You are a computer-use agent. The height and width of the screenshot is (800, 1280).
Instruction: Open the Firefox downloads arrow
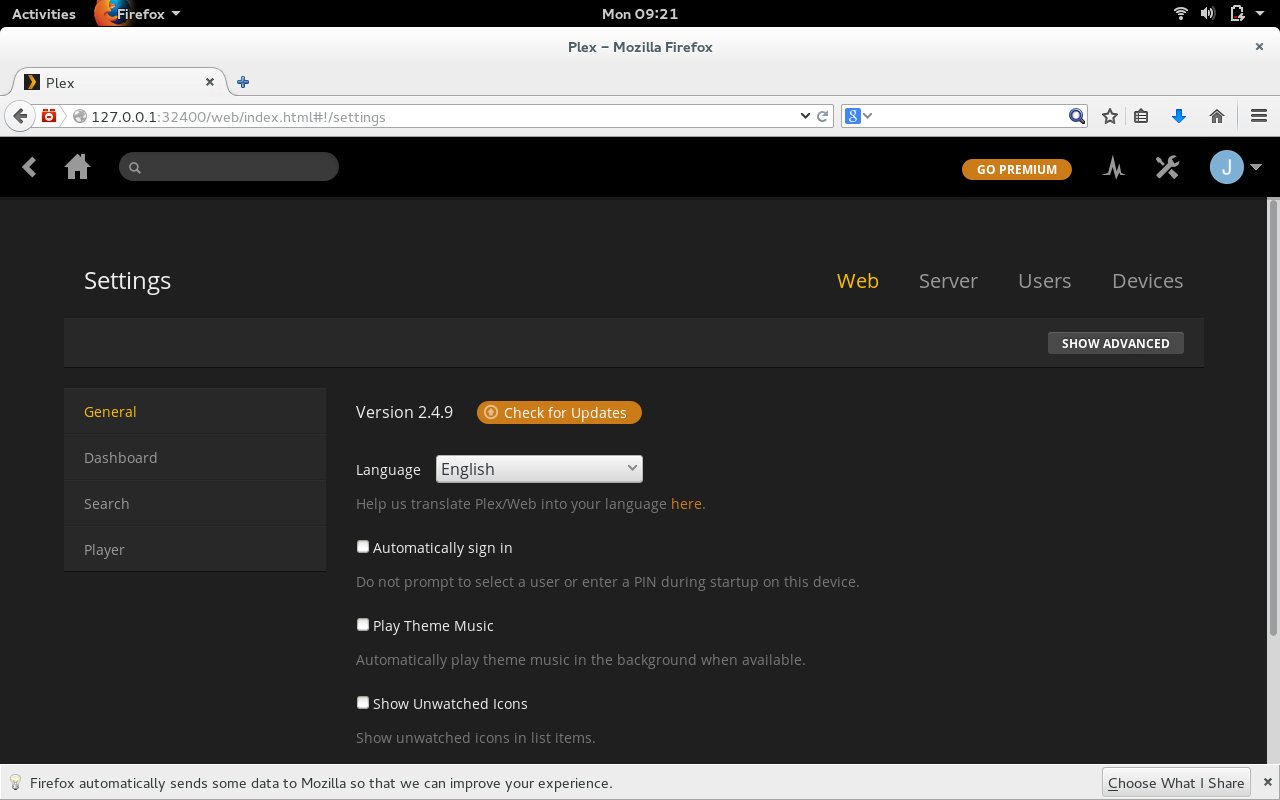click(x=1179, y=116)
